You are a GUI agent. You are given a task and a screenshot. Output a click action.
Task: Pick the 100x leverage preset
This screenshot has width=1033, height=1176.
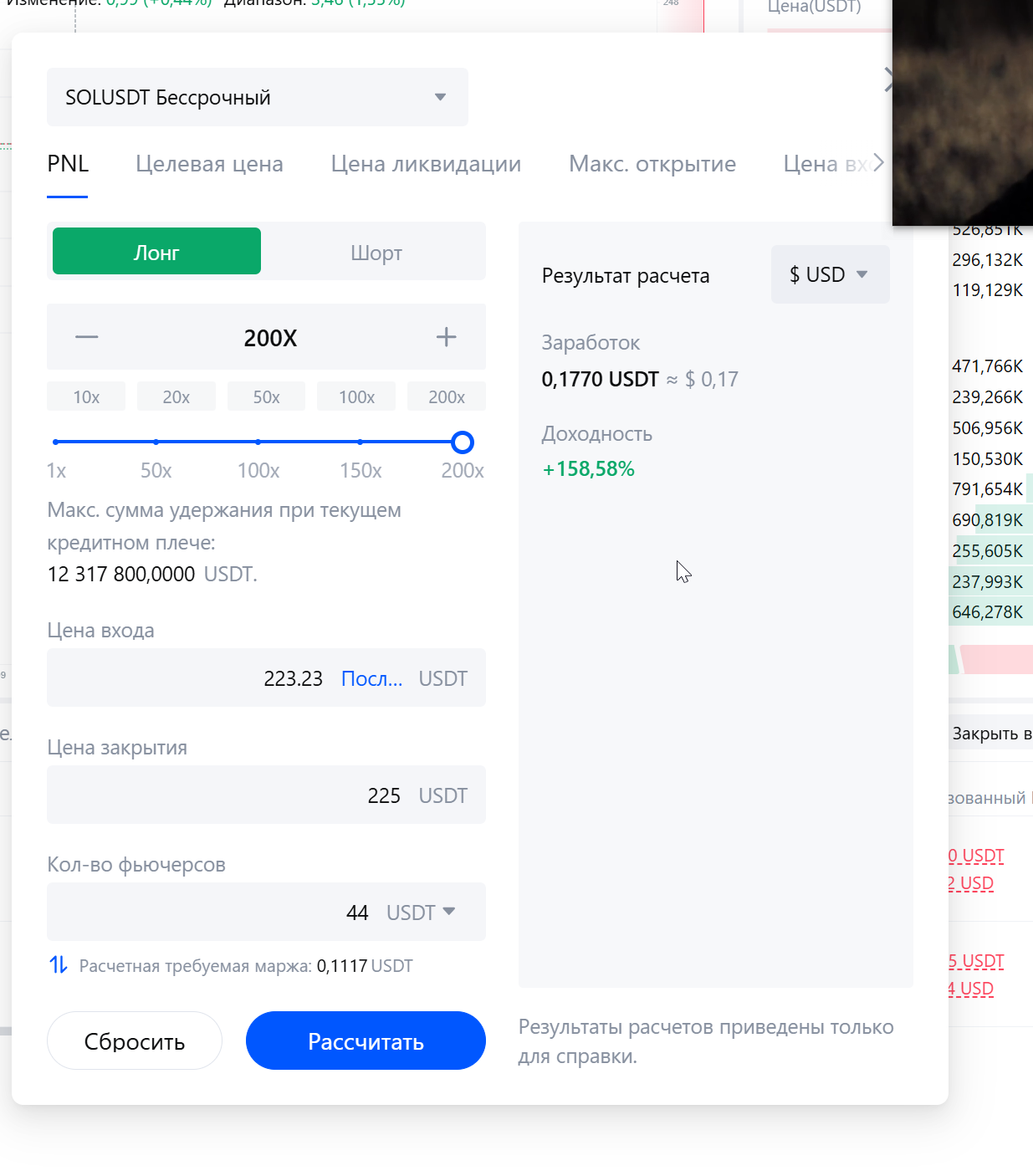356,397
